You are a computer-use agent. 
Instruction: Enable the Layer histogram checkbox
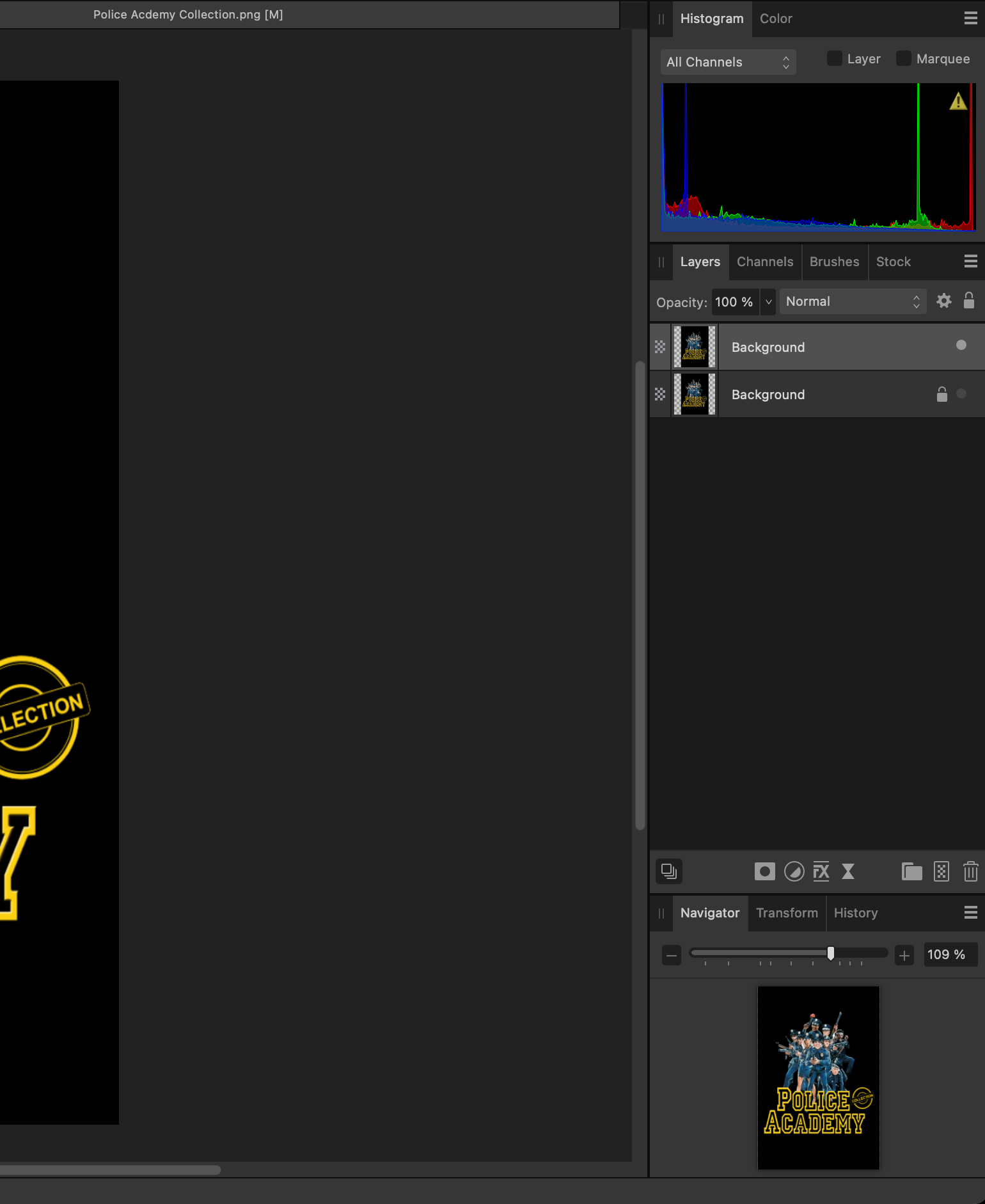point(834,58)
